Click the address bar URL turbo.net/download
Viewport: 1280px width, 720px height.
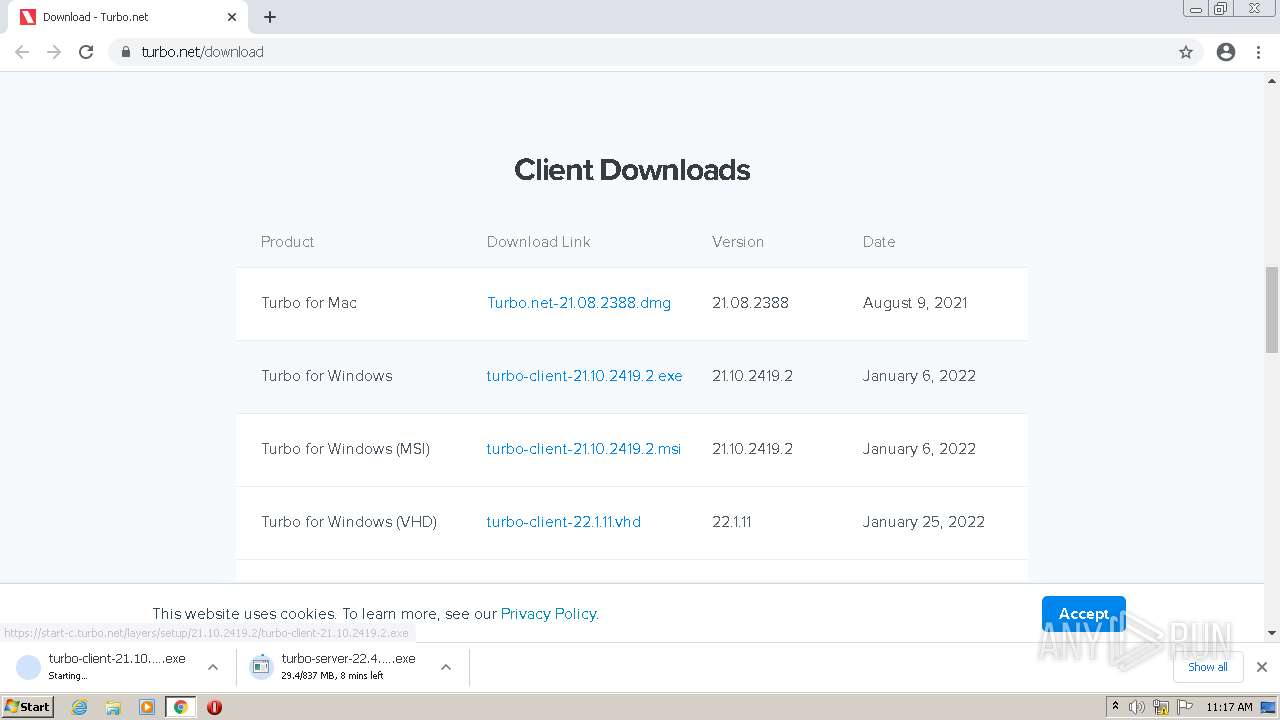click(x=203, y=52)
